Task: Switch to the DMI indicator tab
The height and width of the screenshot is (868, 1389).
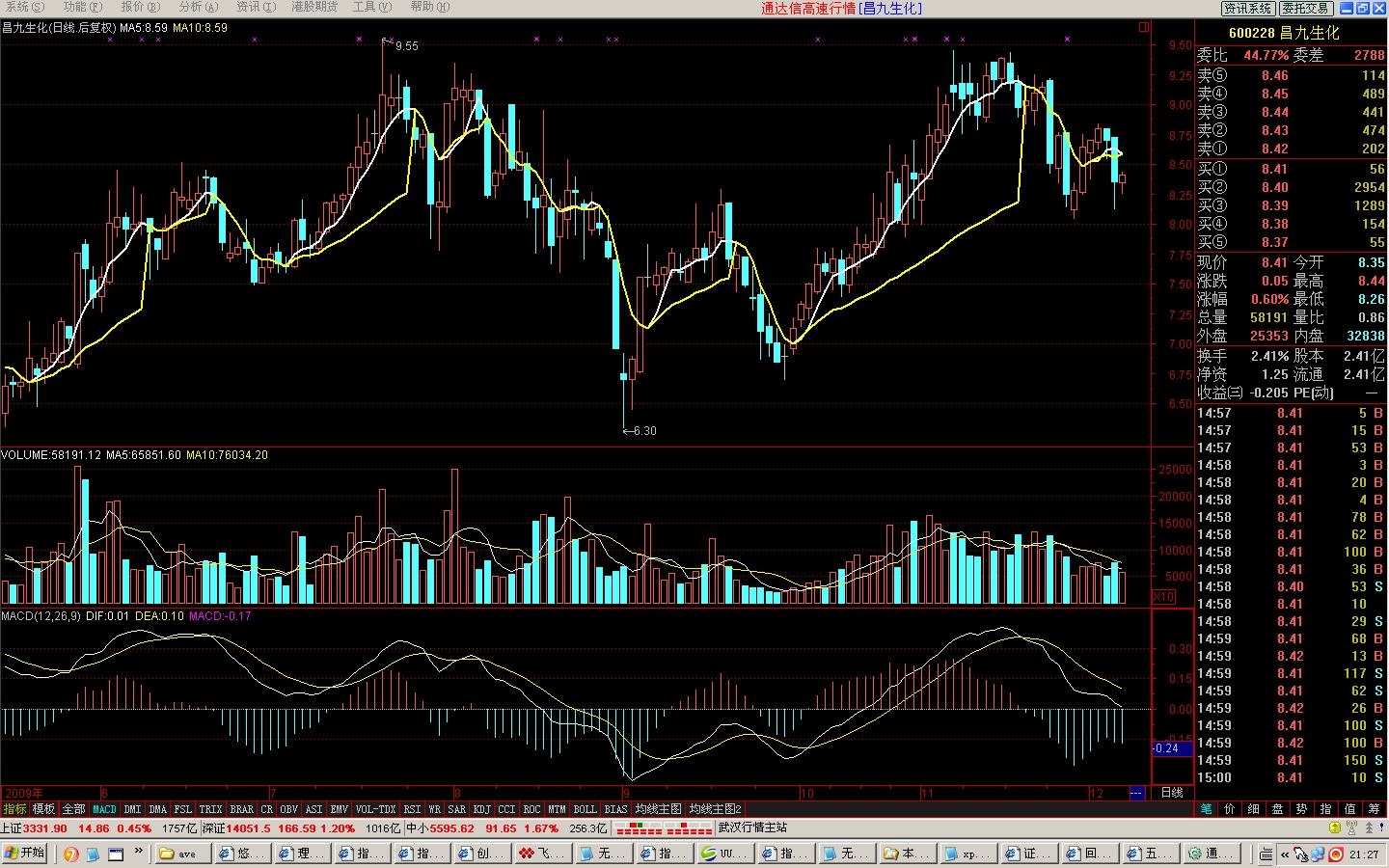Action: [x=132, y=809]
